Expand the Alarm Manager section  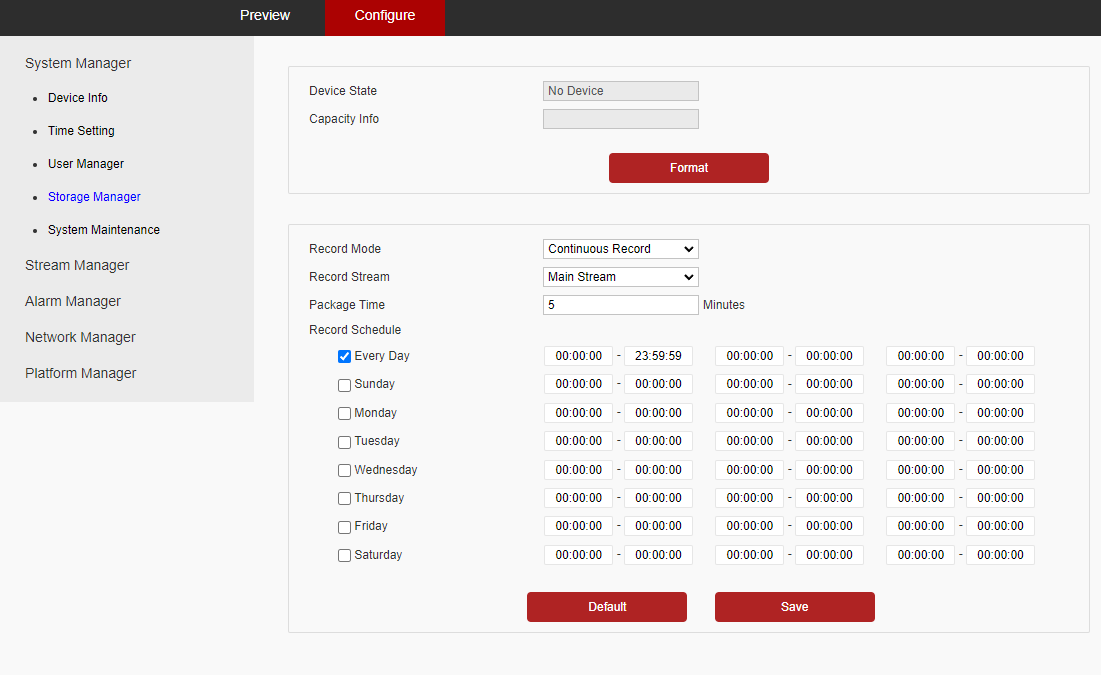[73, 301]
